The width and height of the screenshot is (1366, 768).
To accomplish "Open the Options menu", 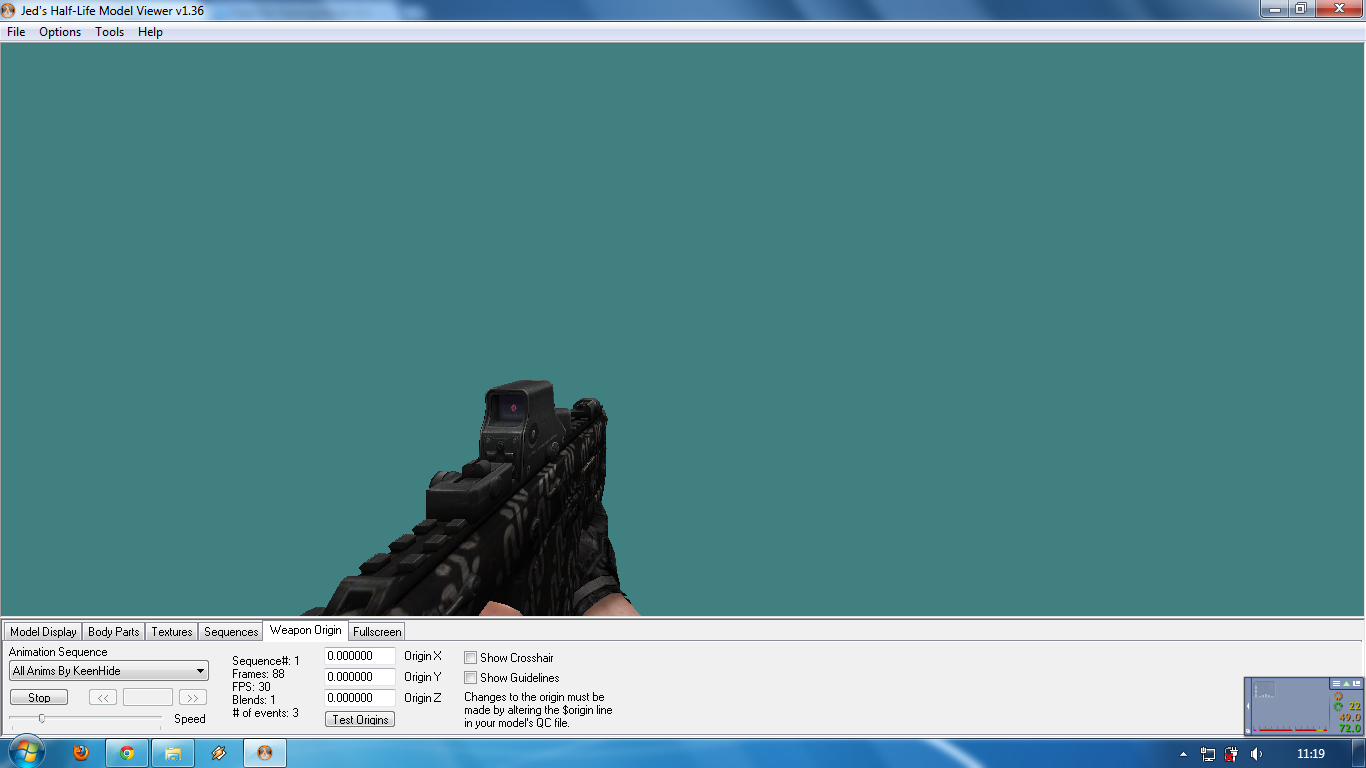I will [x=60, y=32].
